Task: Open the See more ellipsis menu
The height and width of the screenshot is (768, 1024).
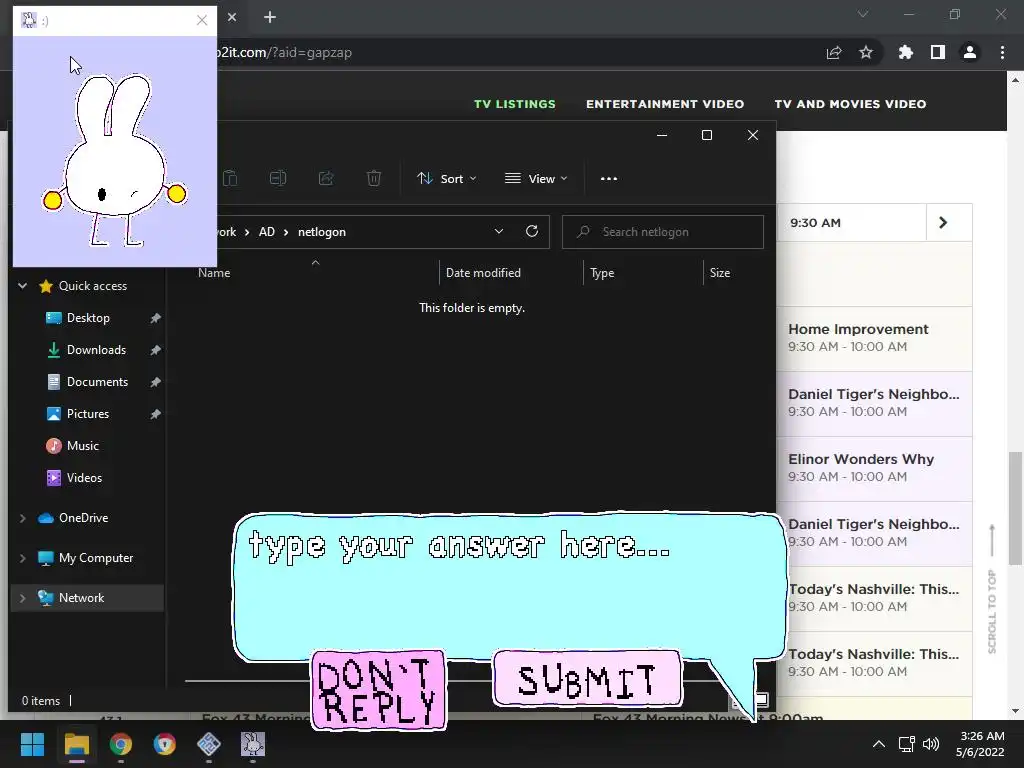Action: [609, 178]
